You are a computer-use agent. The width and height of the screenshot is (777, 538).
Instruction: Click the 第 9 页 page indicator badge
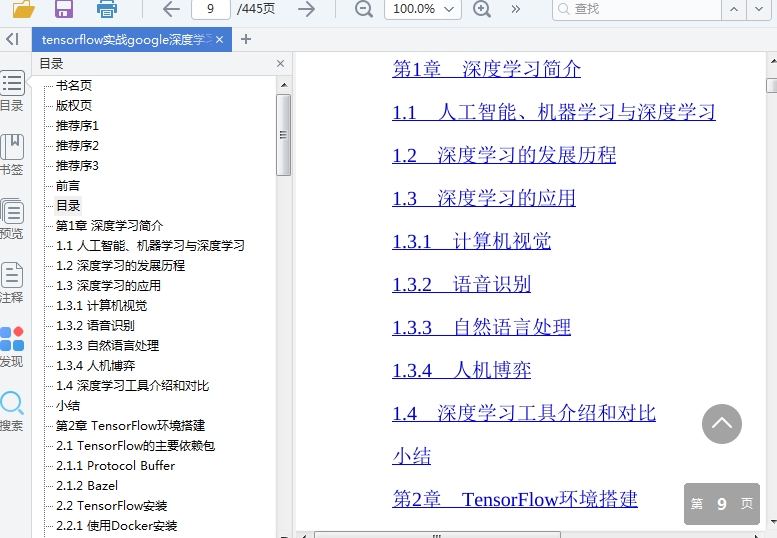tap(722, 504)
